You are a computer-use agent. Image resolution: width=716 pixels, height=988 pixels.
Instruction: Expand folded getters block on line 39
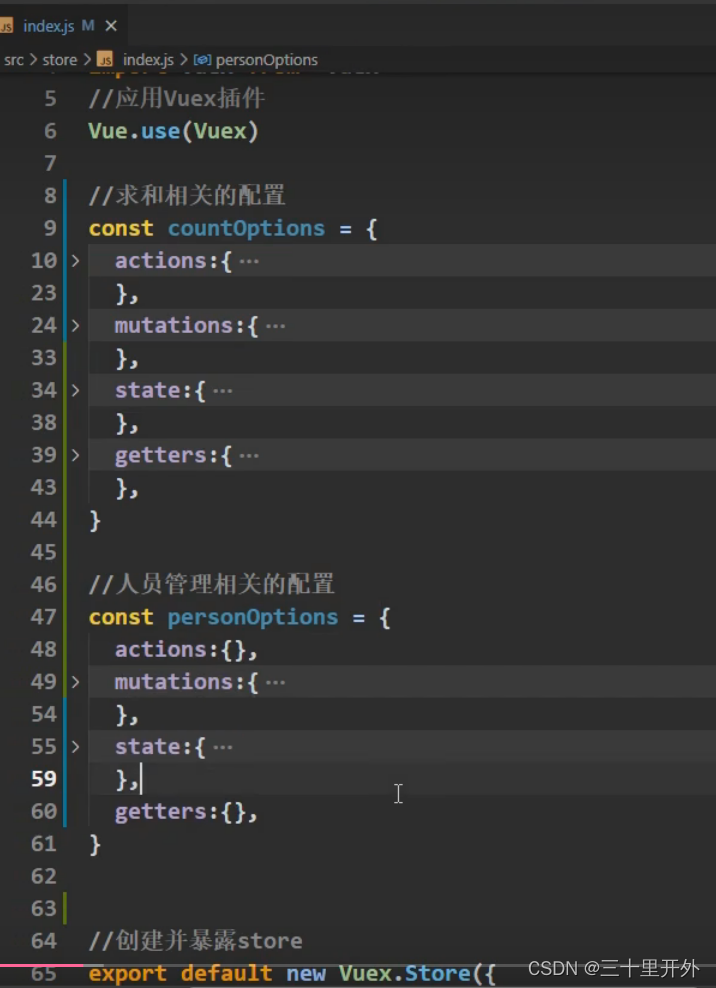click(75, 455)
